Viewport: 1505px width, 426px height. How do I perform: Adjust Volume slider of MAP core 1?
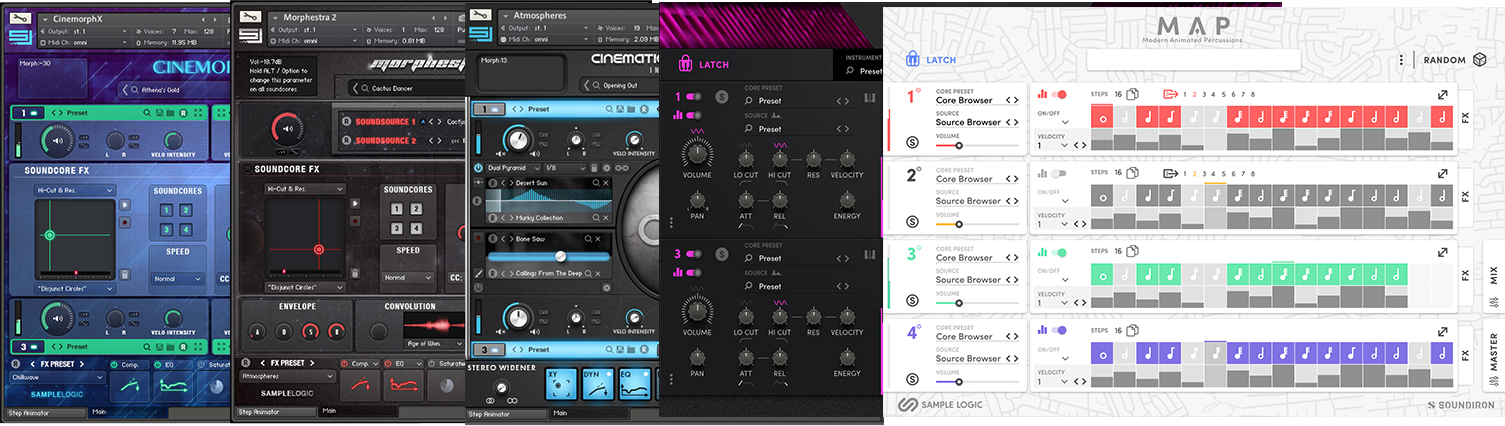pos(977,145)
